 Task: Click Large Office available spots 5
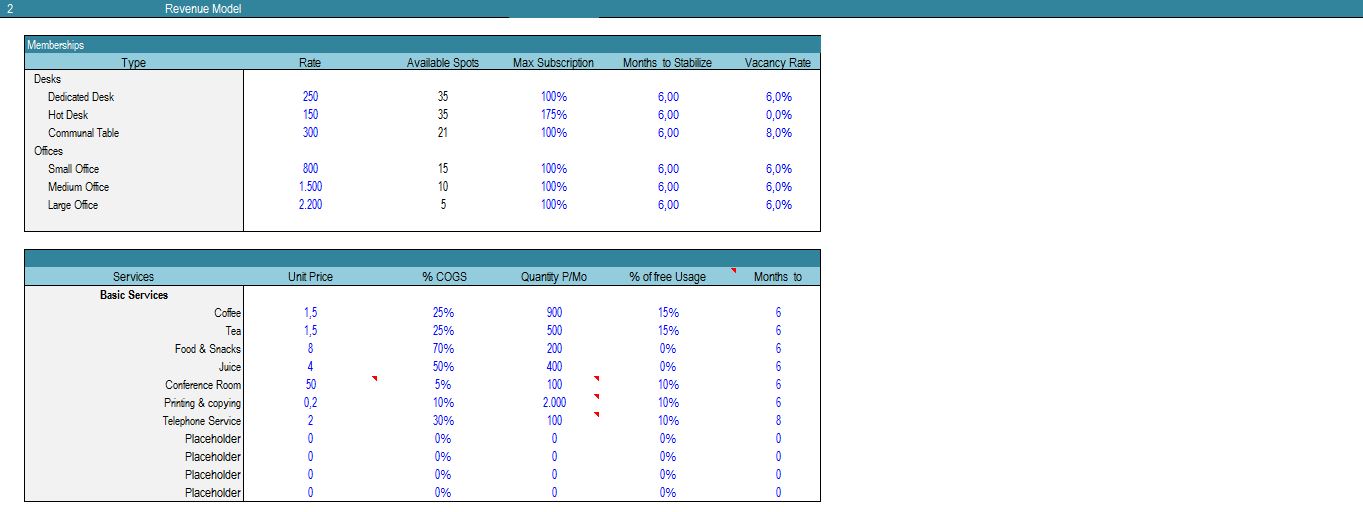(x=443, y=205)
